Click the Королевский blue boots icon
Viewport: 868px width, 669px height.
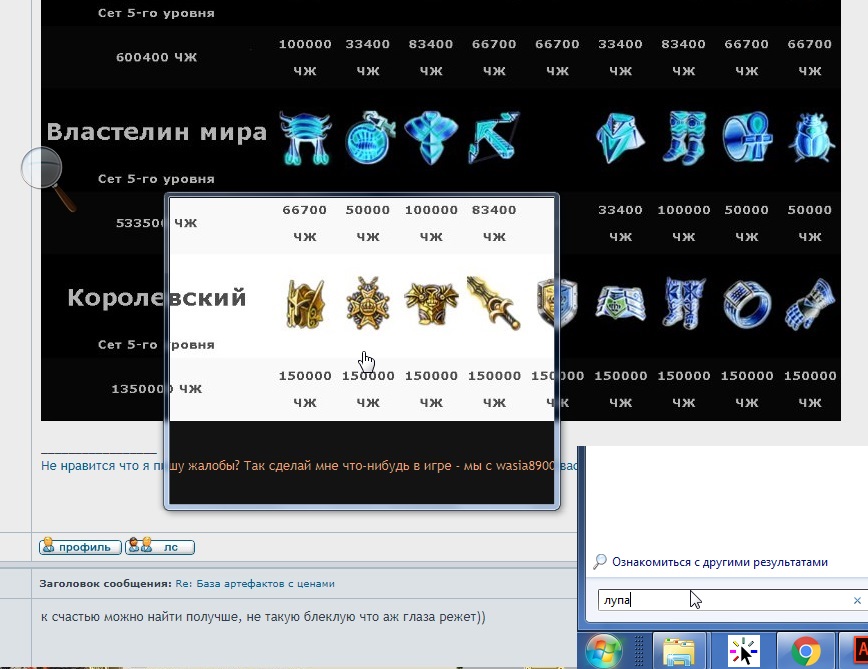(x=683, y=303)
